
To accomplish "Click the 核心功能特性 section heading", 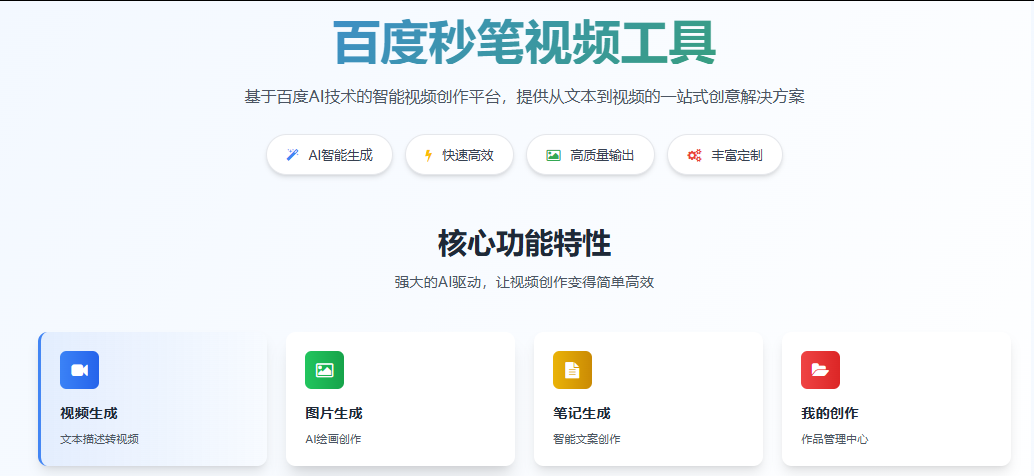I will coord(524,244).
